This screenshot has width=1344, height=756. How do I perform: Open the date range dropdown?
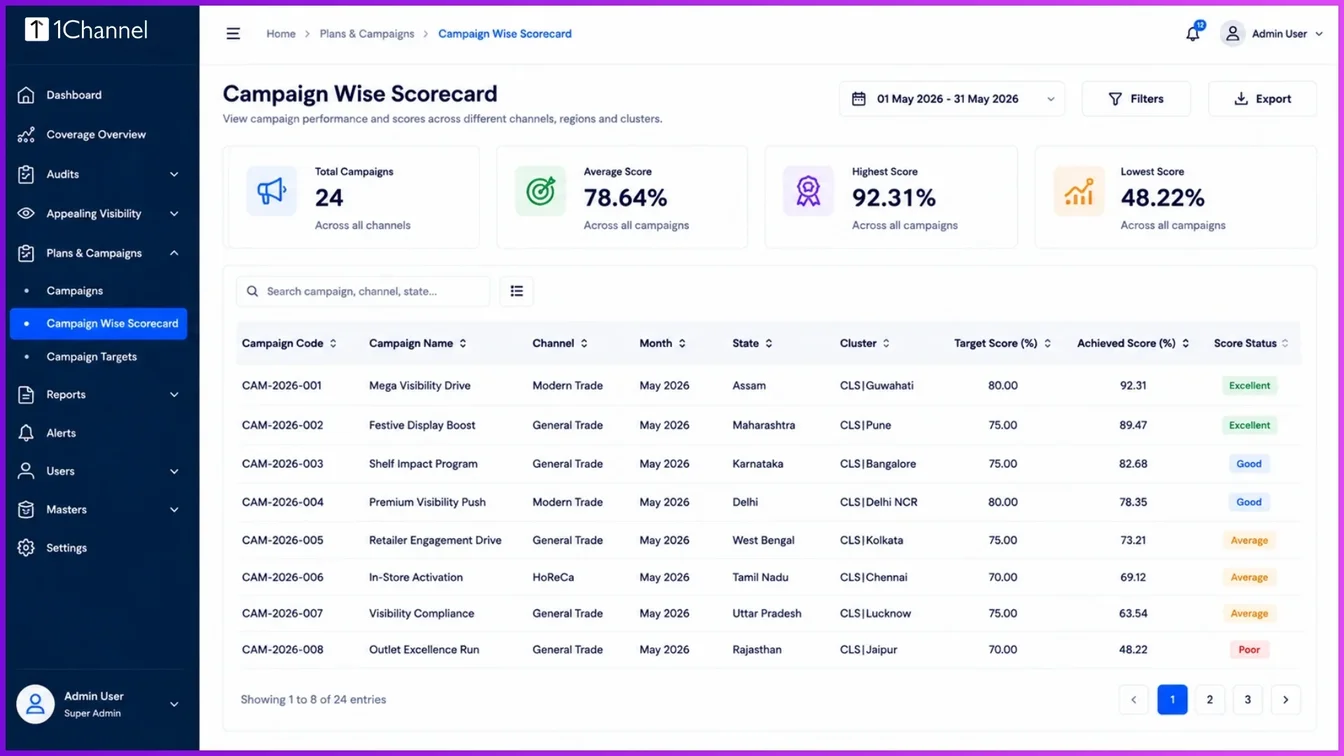(952, 99)
